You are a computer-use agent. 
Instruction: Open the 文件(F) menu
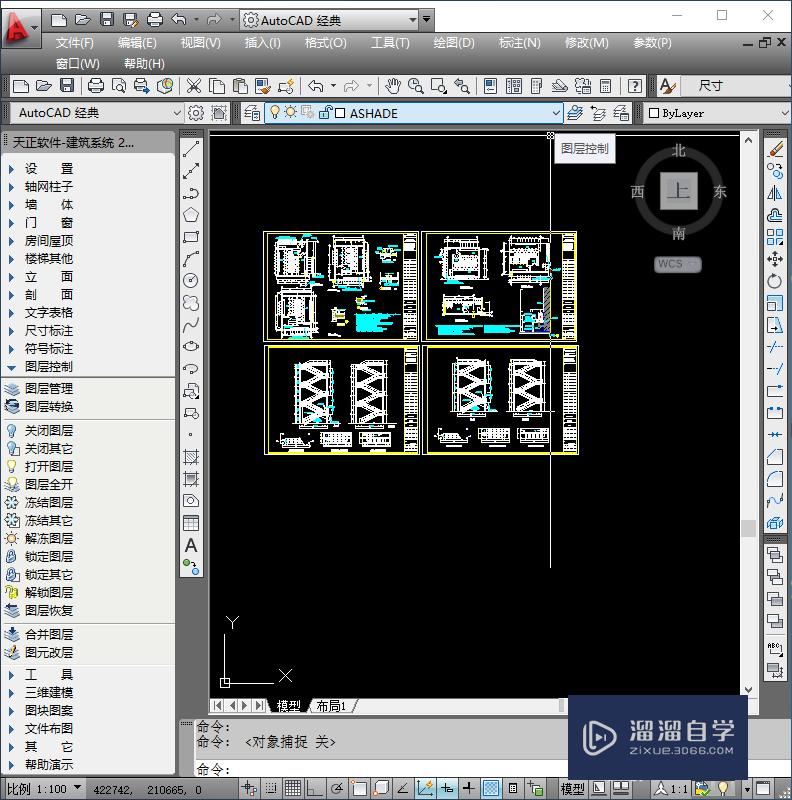click(x=75, y=43)
